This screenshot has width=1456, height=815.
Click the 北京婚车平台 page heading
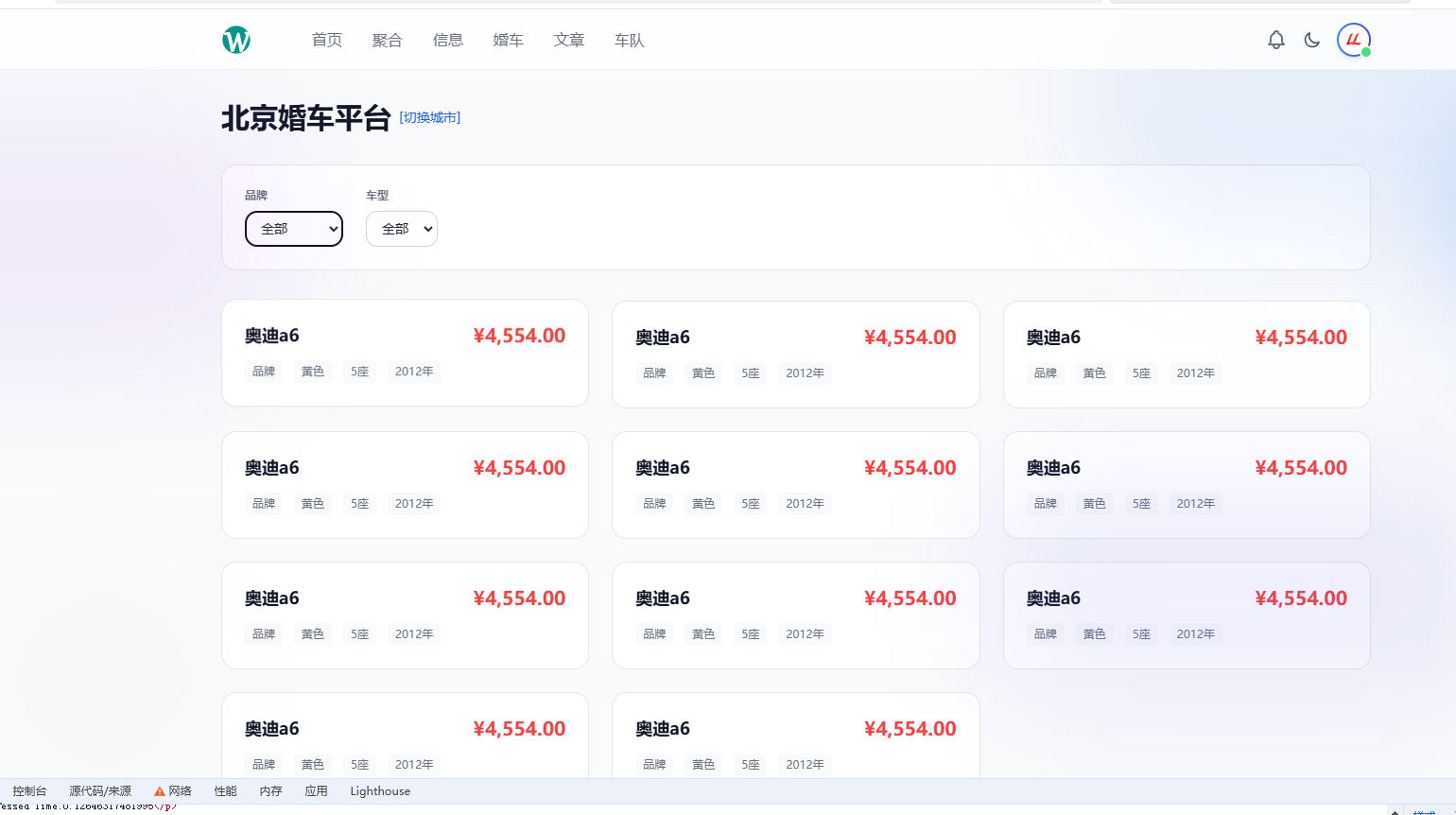click(x=306, y=118)
